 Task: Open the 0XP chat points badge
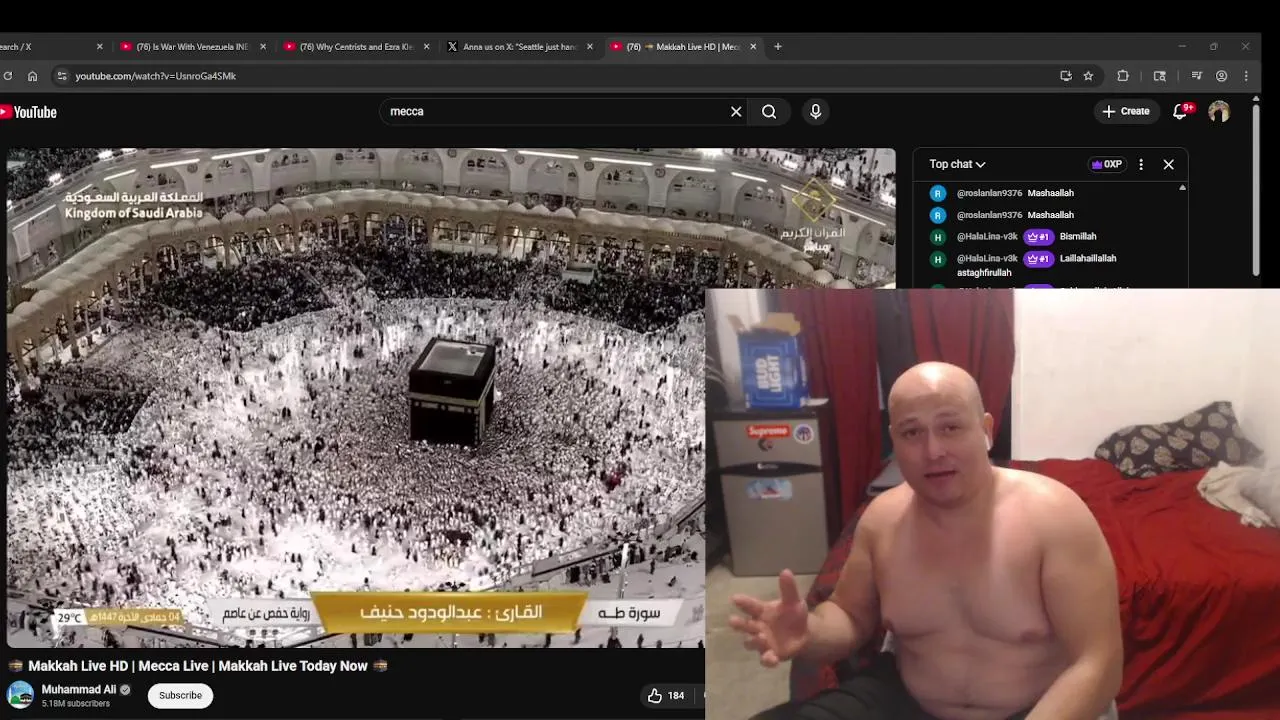[1106, 164]
